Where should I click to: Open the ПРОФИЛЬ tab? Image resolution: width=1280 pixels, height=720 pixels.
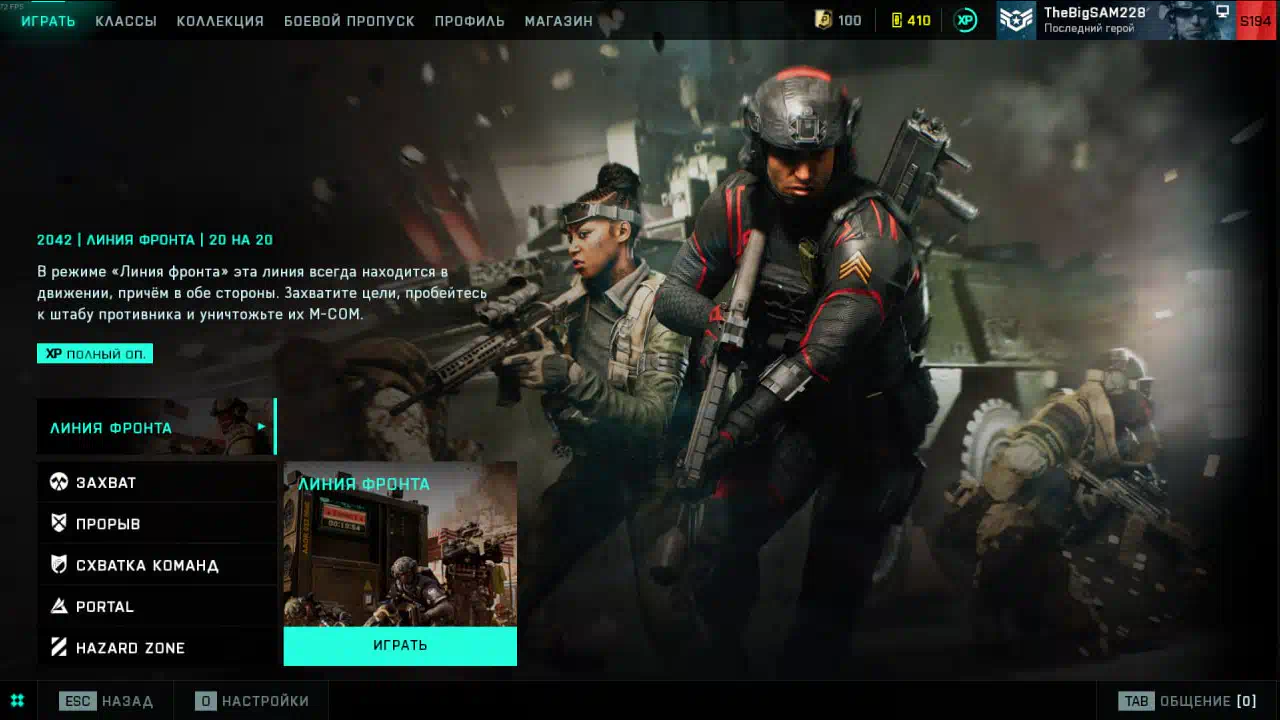[469, 21]
